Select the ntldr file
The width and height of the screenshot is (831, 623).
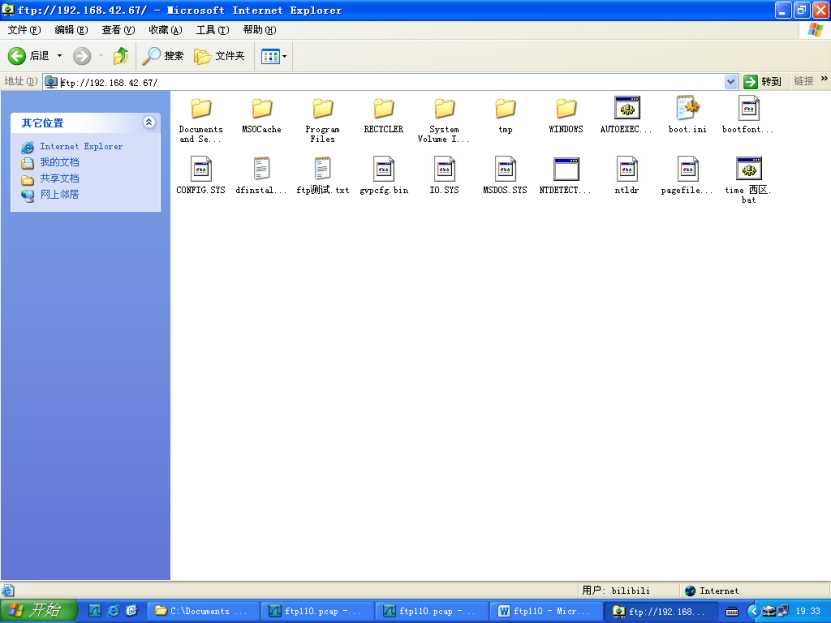(627, 176)
